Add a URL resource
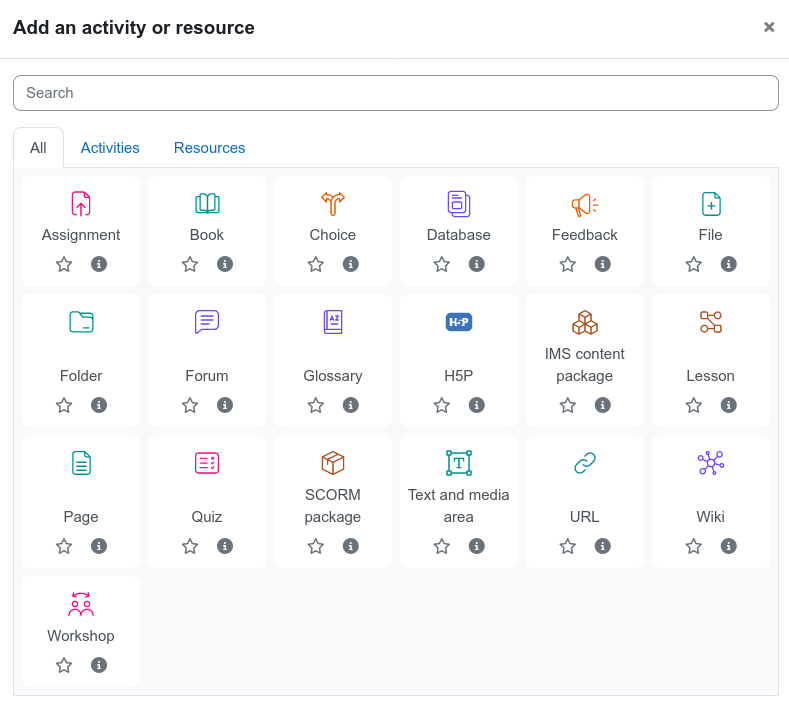Screen dimensions: 789x707 (x=584, y=463)
